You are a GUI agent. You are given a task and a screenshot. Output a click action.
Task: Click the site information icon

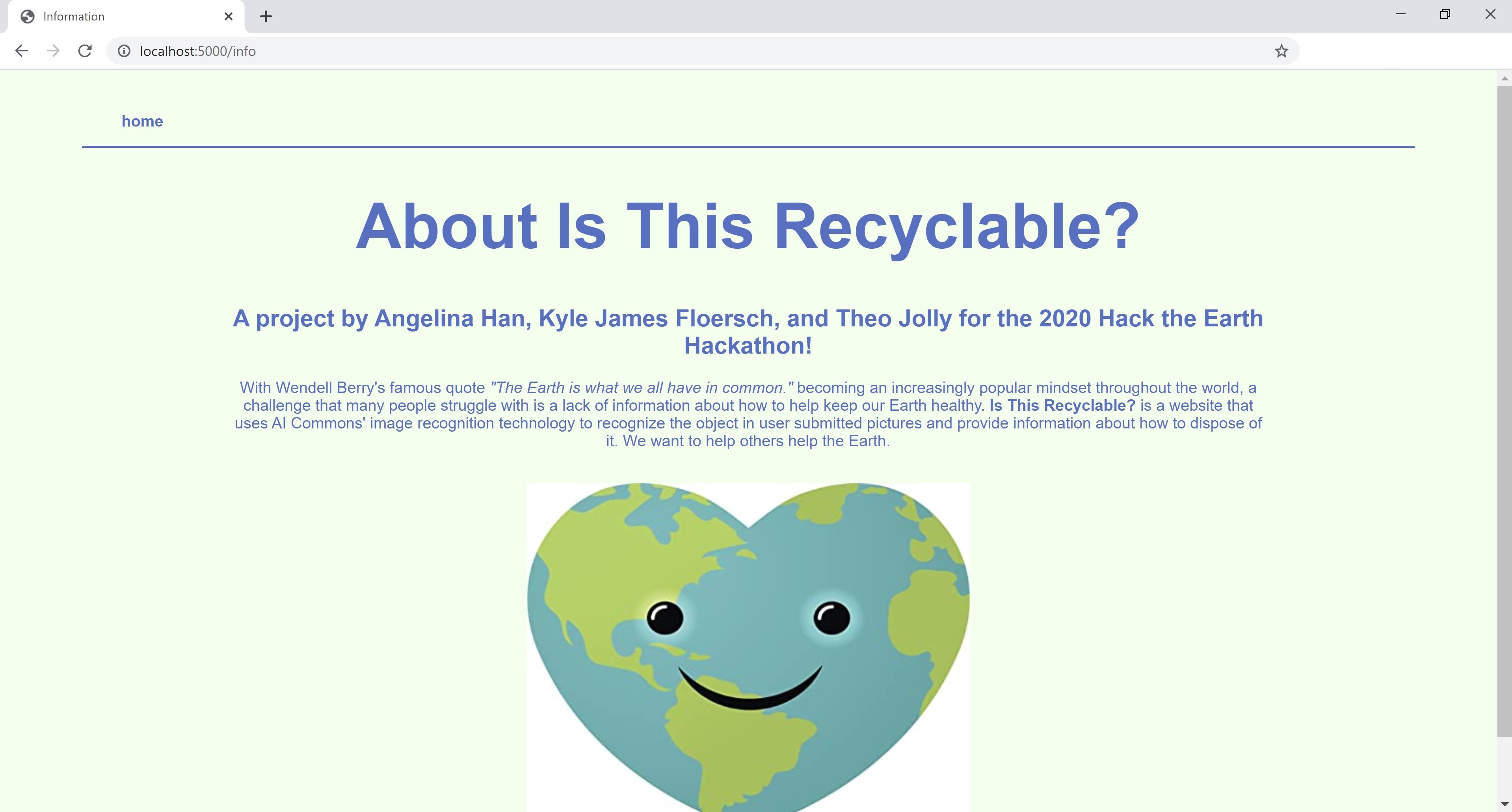(124, 51)
